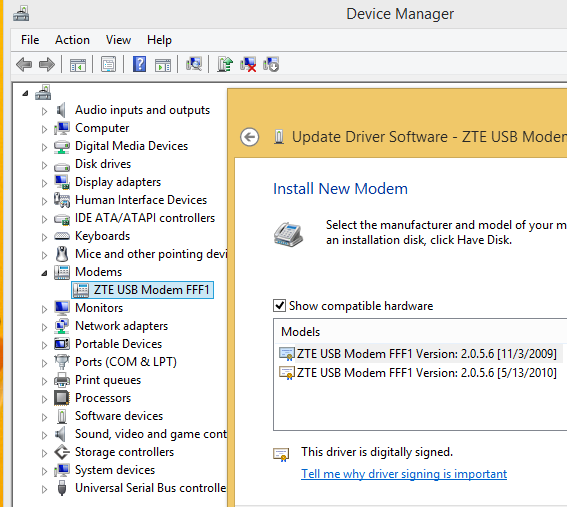Click Uninstall device icon with red X
Screen dimensions: 567x507
point(248,64)
